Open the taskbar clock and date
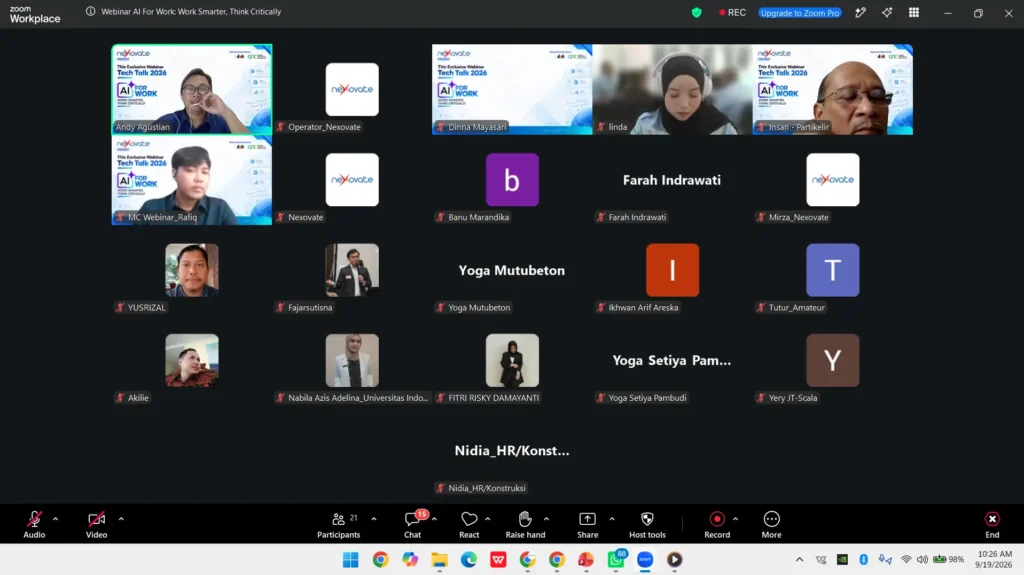The width and height of the screenshot is (1024, 575). 993,559
